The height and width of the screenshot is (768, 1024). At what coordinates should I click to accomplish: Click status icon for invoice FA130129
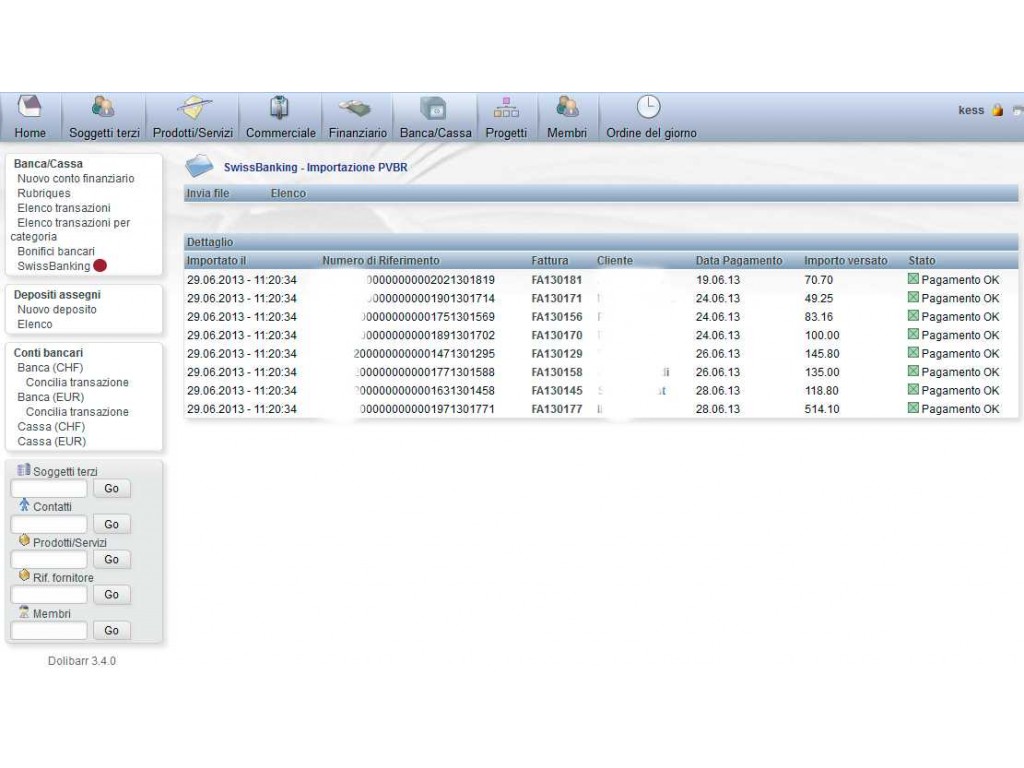[913, 353]
